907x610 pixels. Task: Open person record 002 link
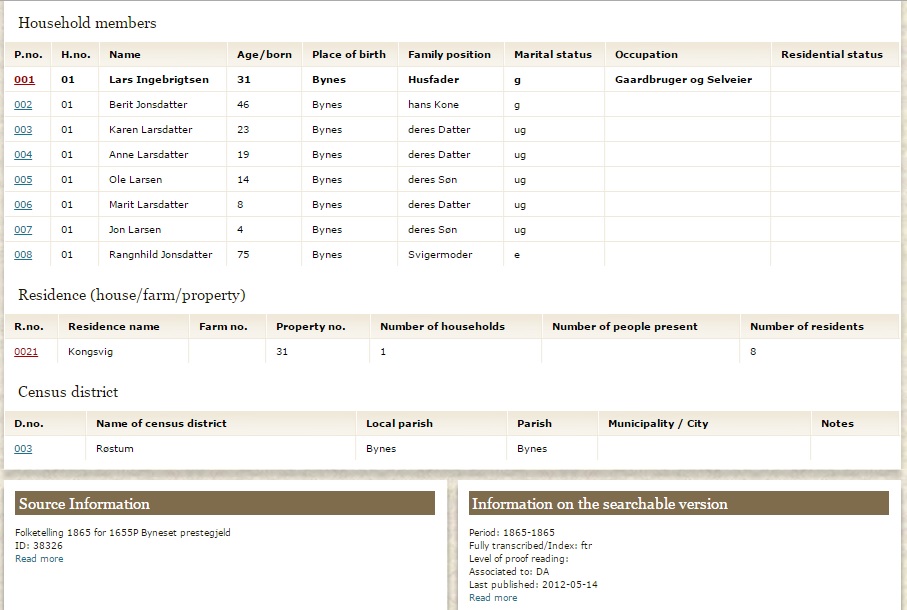point(23,105)
